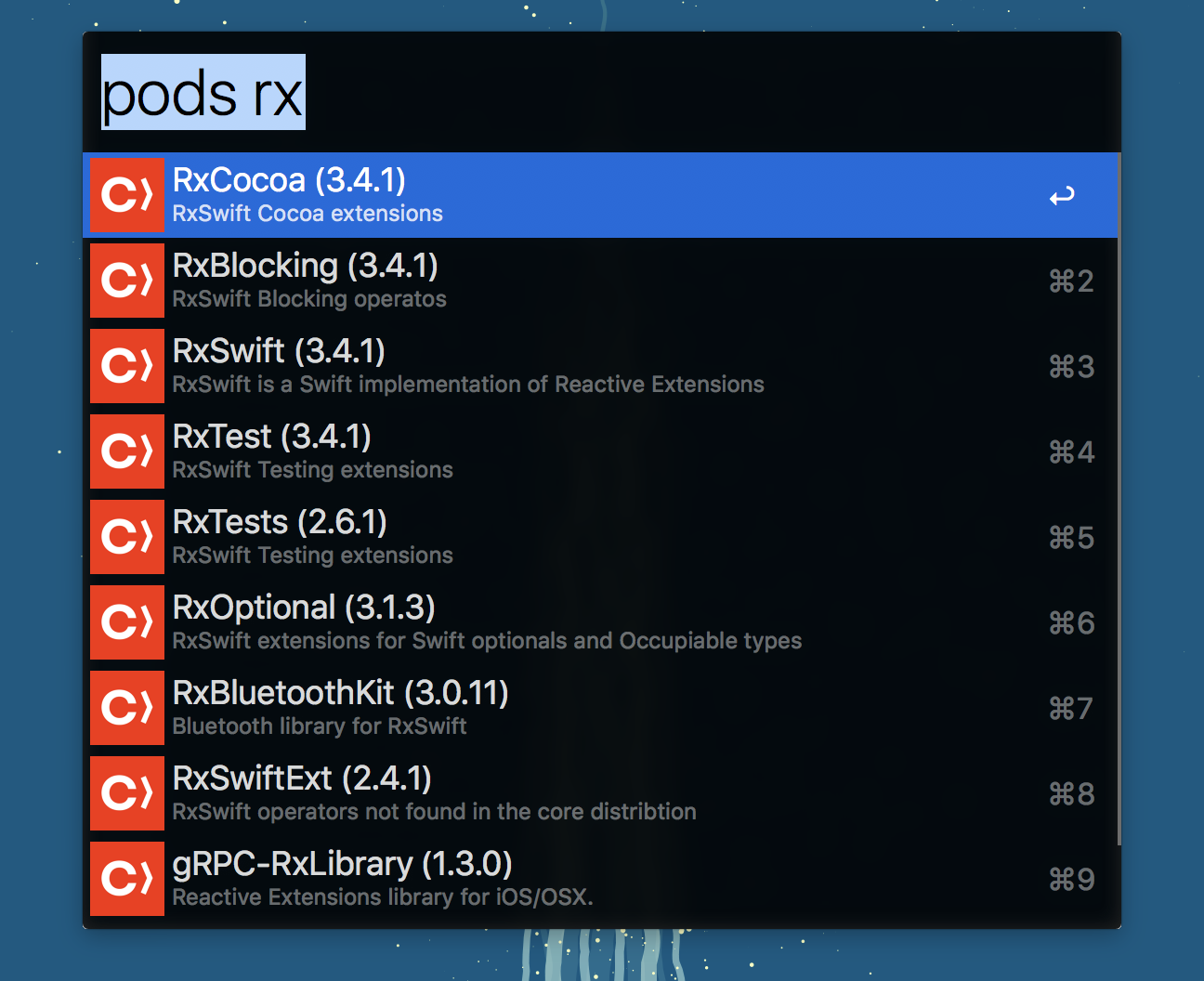1204x981 pixels.
Task: Open the RxOptional (3.1.3) result title
Action: pos(304,608)
